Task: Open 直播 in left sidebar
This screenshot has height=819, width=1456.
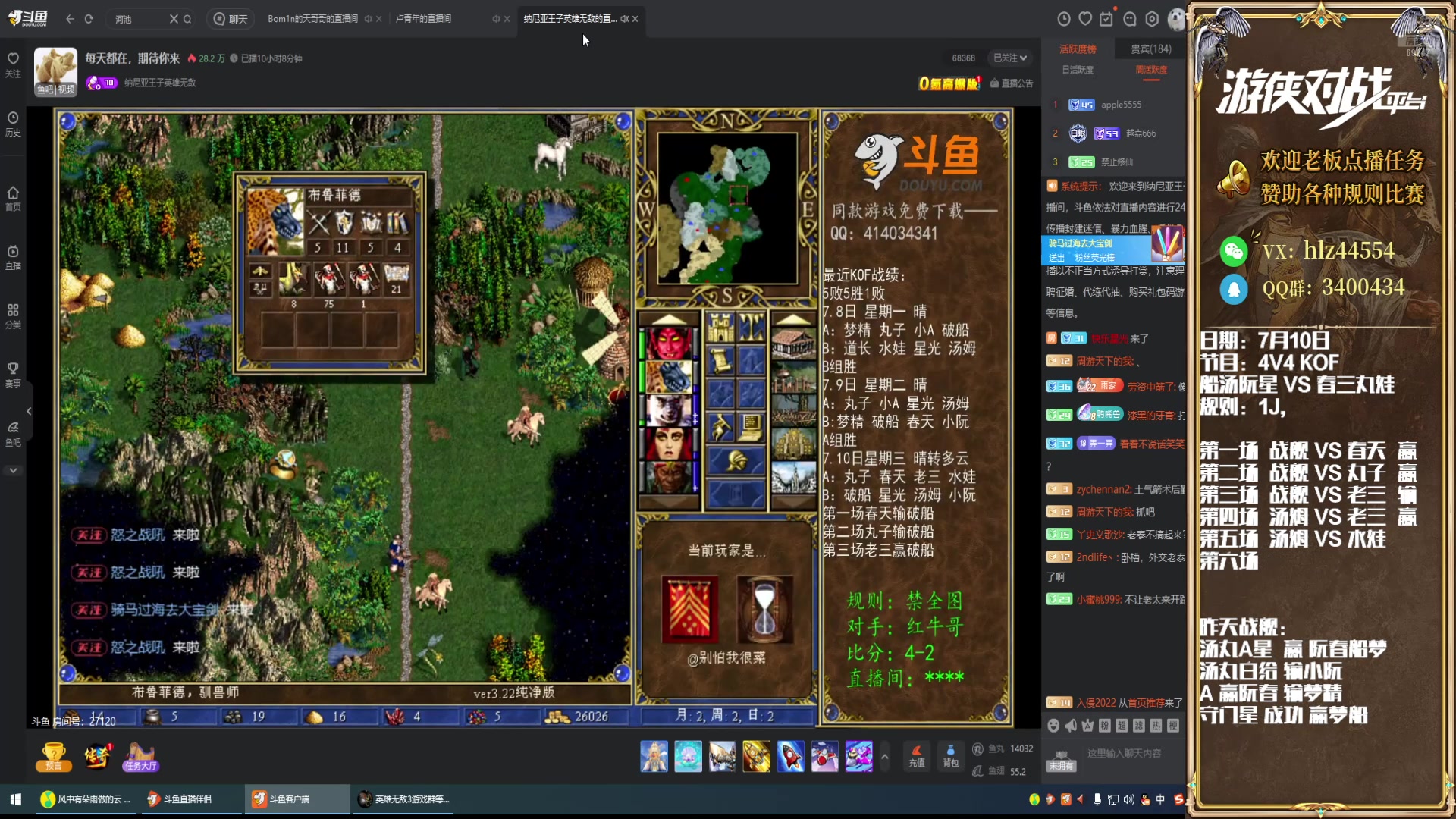Action: tap(13, 258)
